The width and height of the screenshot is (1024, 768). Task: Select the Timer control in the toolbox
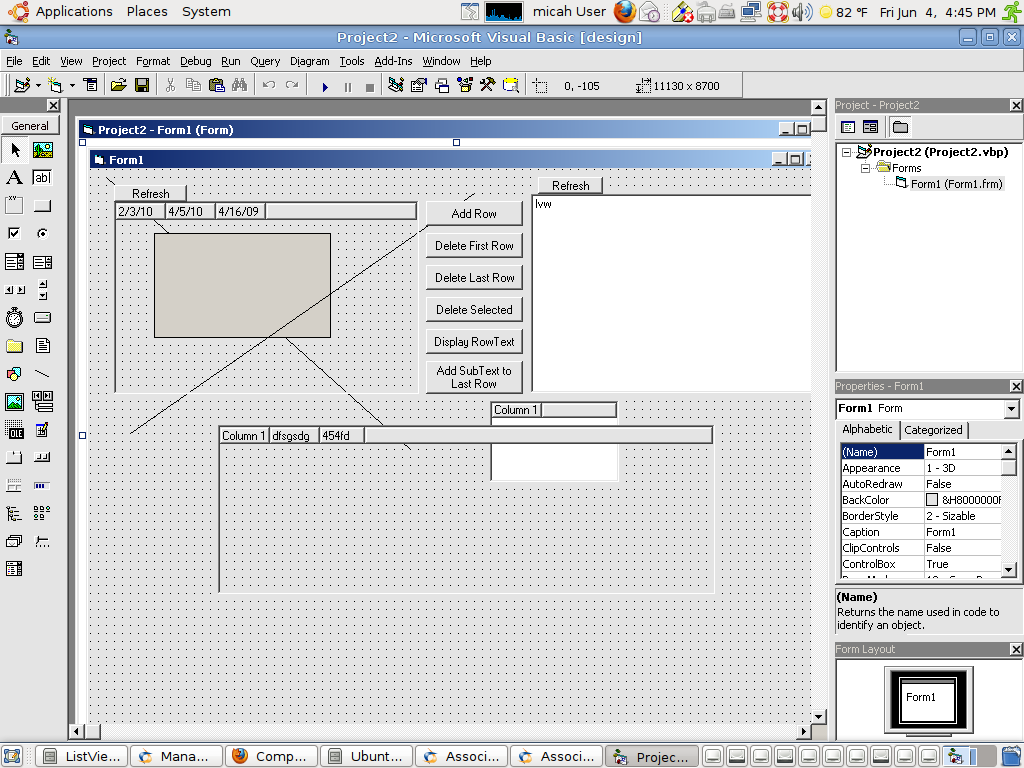[14, 317]
